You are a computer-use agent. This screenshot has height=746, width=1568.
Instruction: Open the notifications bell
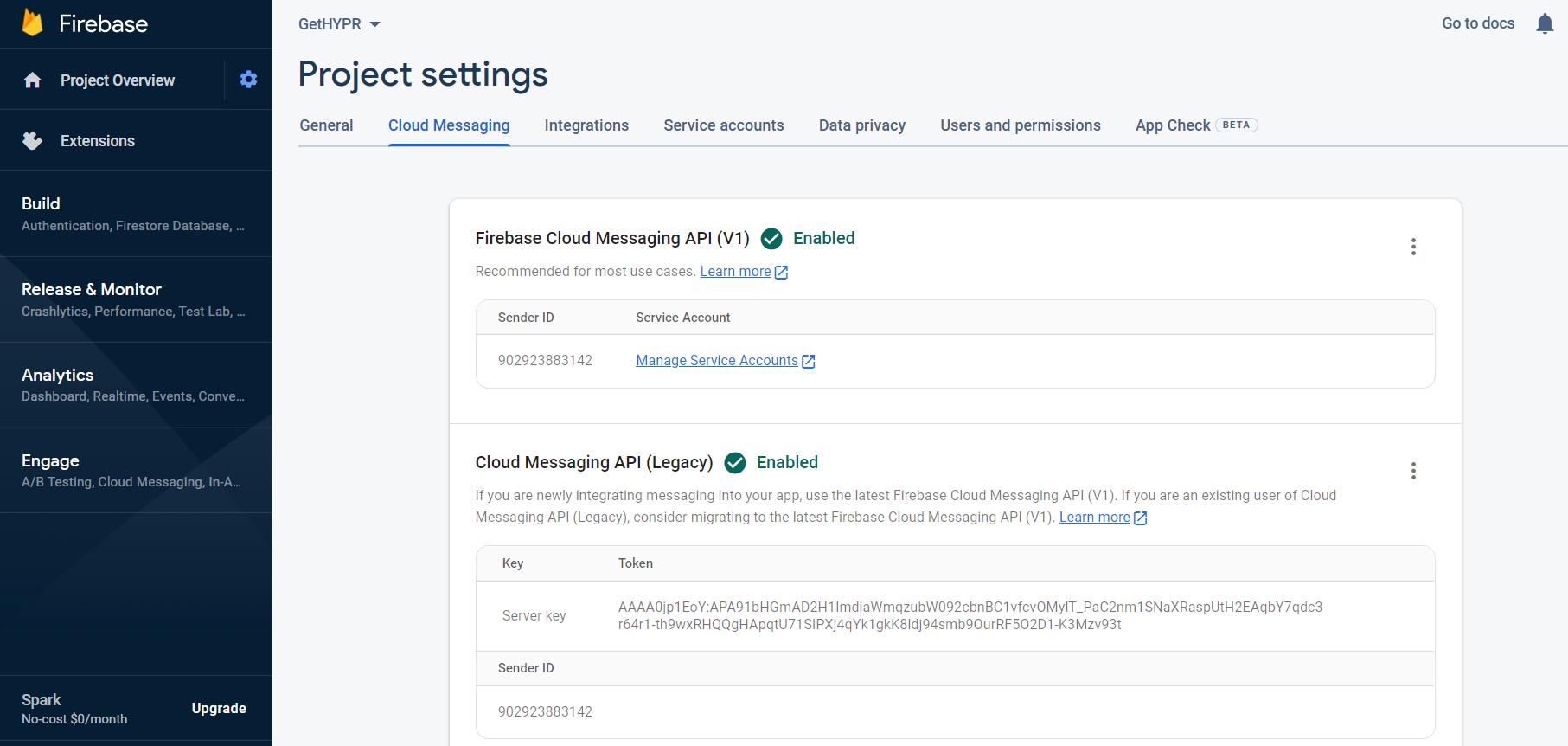point(1545,23)
